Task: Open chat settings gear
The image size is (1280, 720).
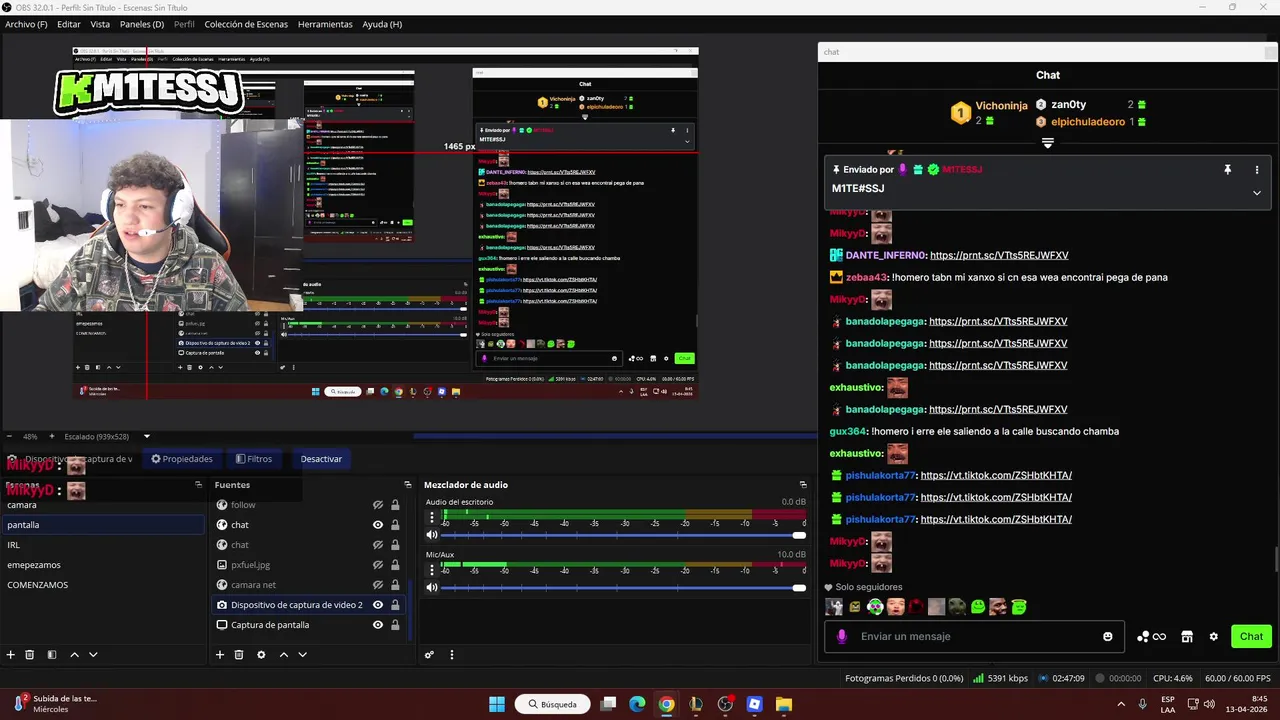Action: 1214,637
